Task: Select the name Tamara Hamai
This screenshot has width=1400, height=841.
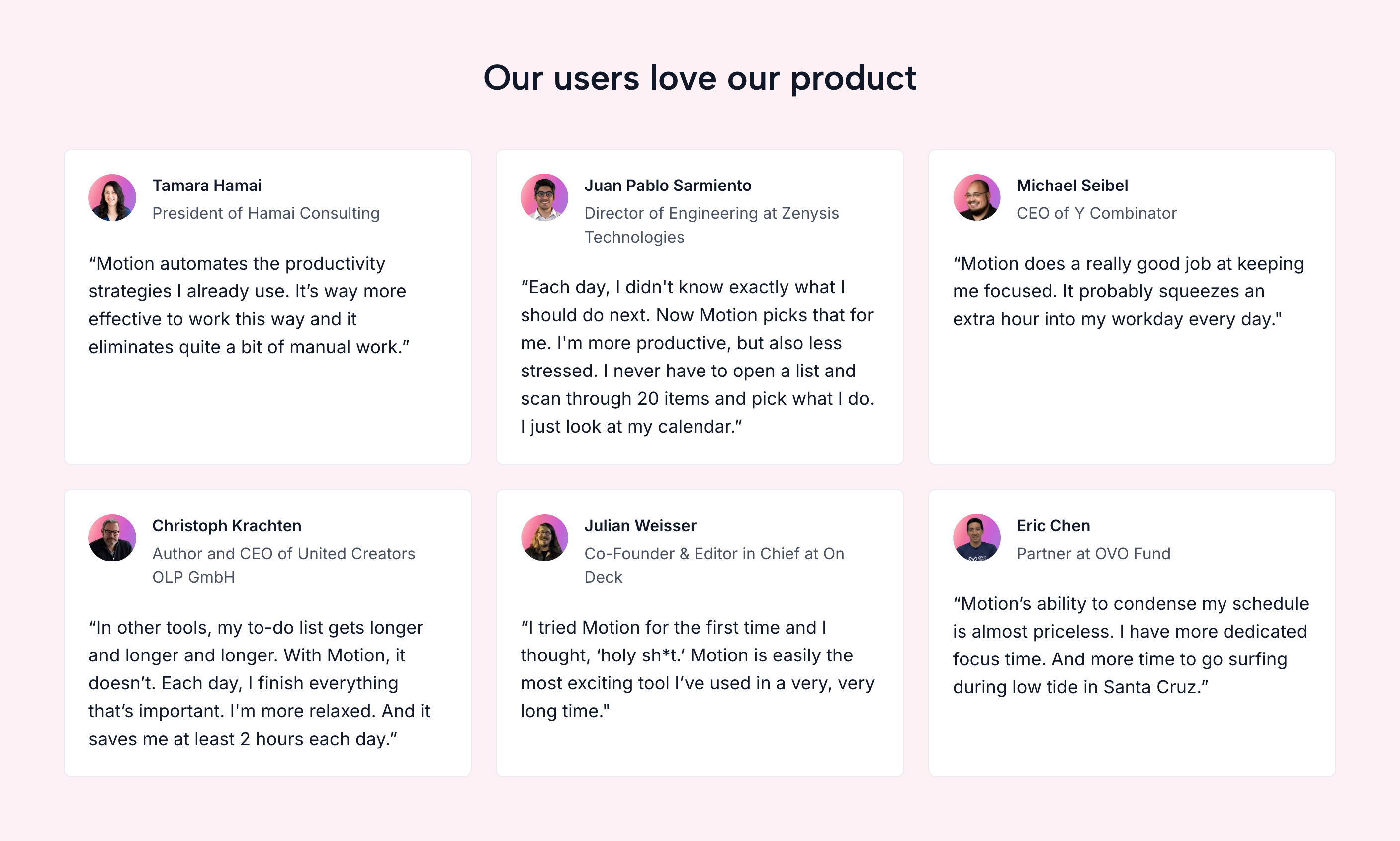Action: point(207,186)
